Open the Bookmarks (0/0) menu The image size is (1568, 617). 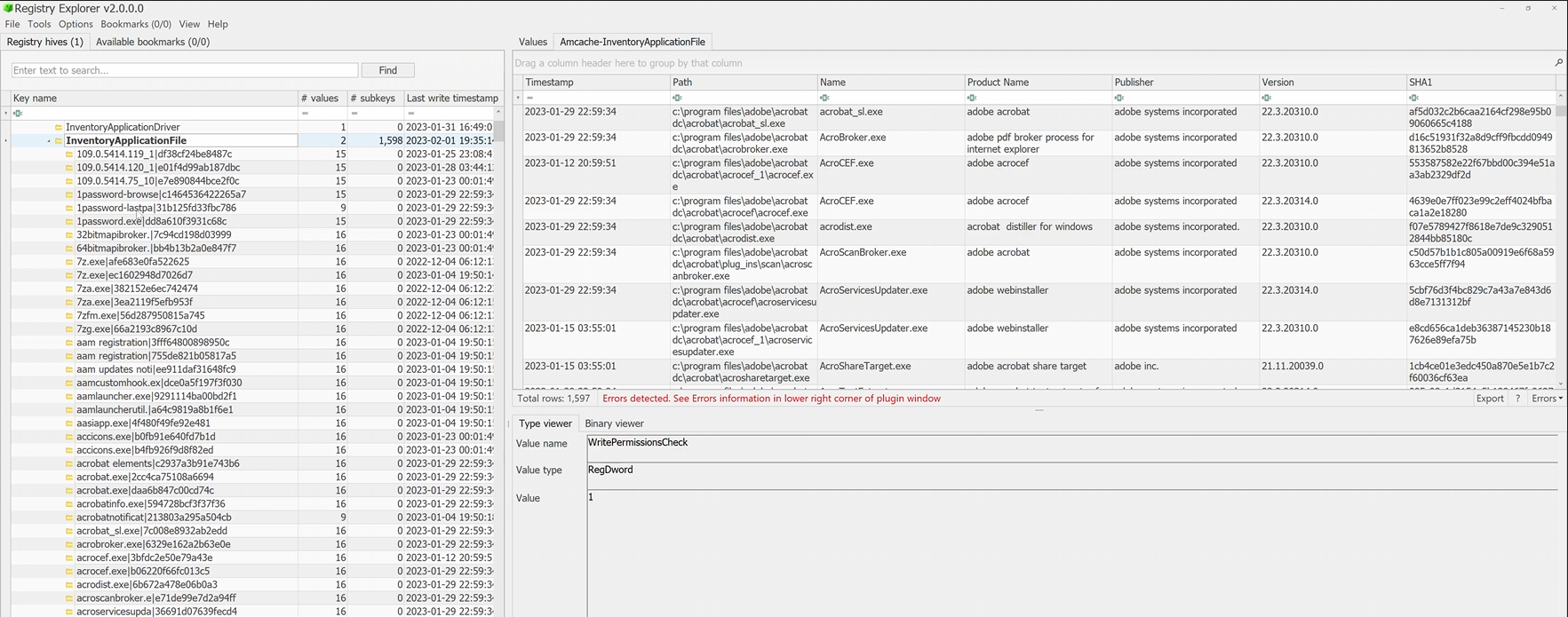click(135, 24)
